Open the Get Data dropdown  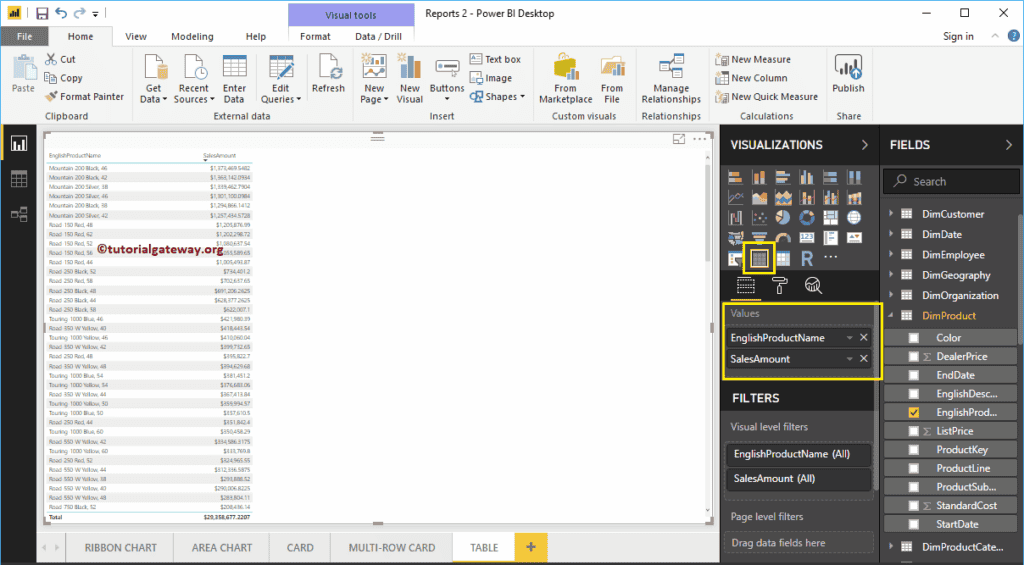(x=153, y=79)
